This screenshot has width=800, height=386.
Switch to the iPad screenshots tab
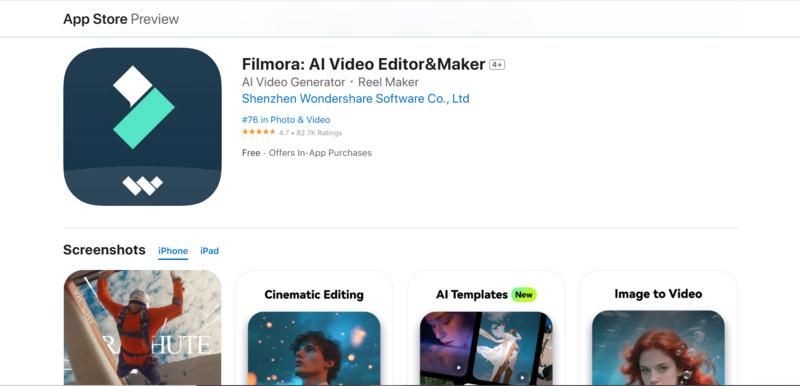click(209, 251)
